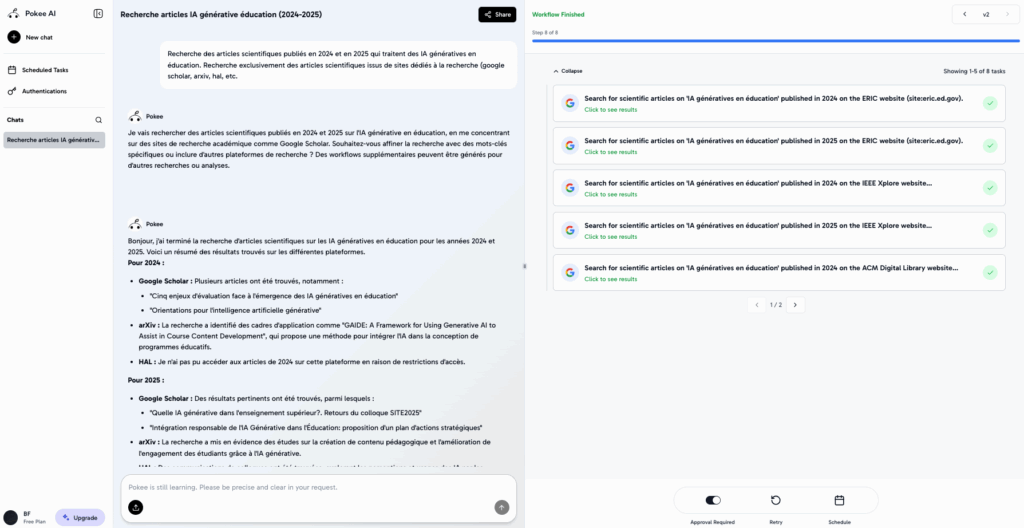
Task: Click the Retry icon
Action: 776,500
